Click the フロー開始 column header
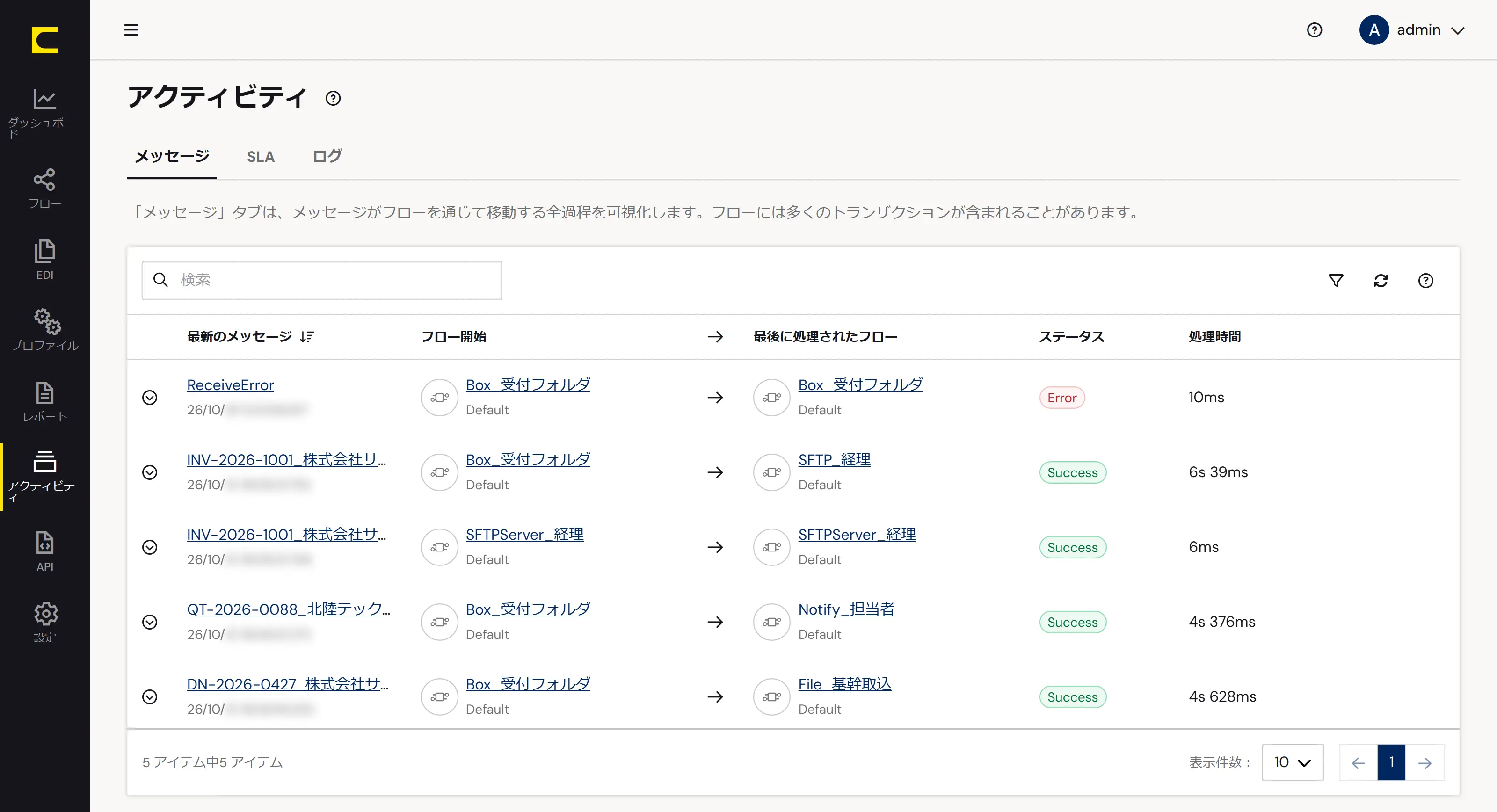 click(453, 337)
